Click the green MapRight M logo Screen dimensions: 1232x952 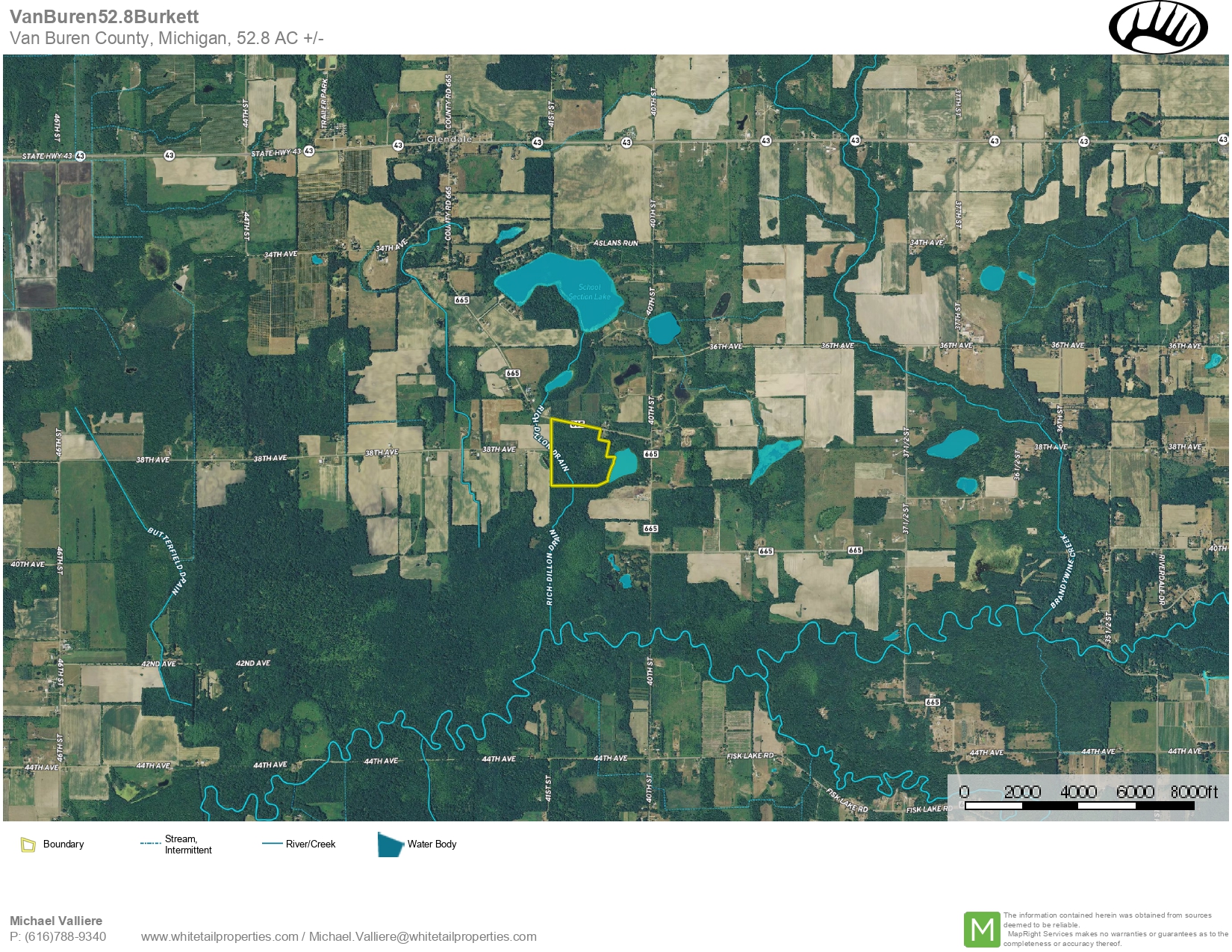click(981, 930)
